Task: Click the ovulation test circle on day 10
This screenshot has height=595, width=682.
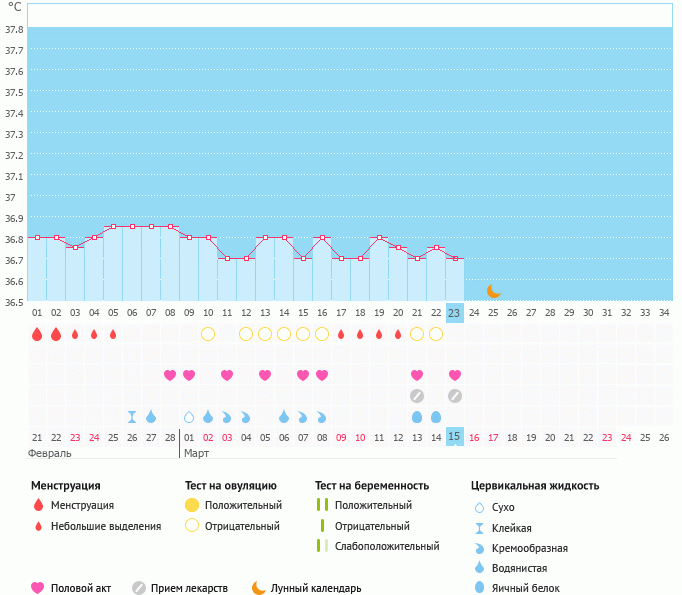Action: tap(208, 334)
